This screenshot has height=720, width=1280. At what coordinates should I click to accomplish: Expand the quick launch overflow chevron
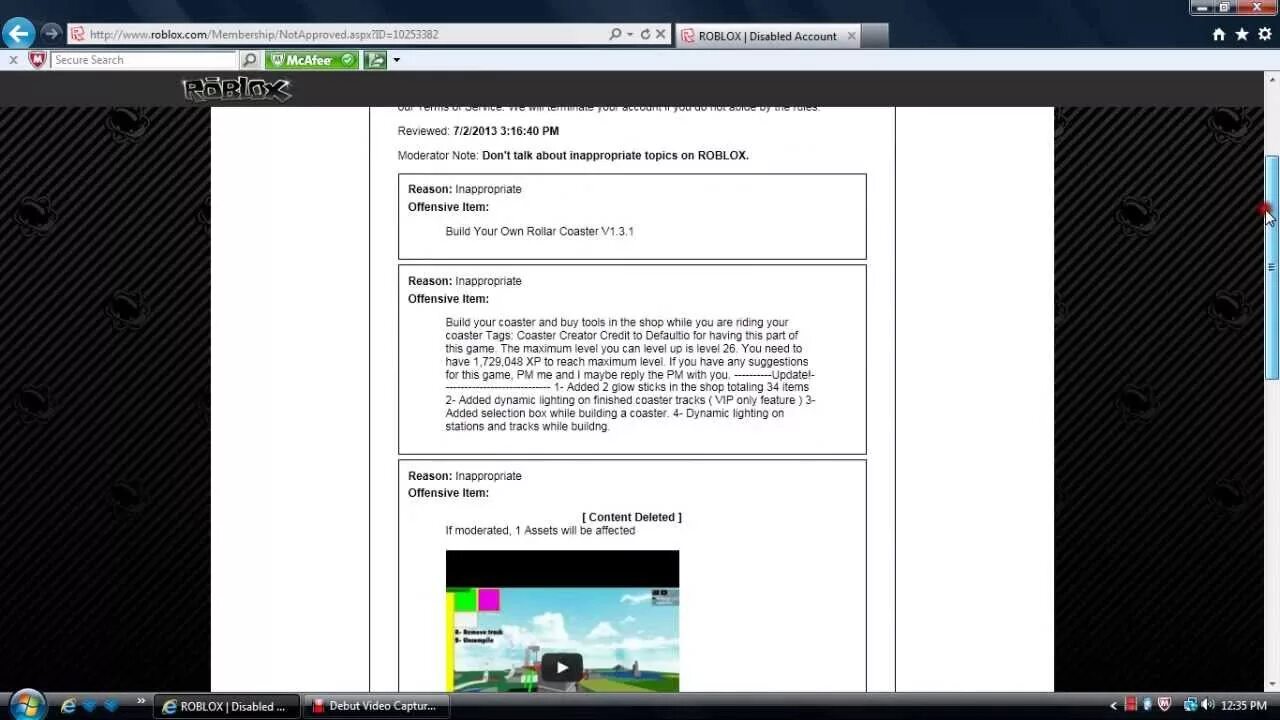(x=141, y=701)
